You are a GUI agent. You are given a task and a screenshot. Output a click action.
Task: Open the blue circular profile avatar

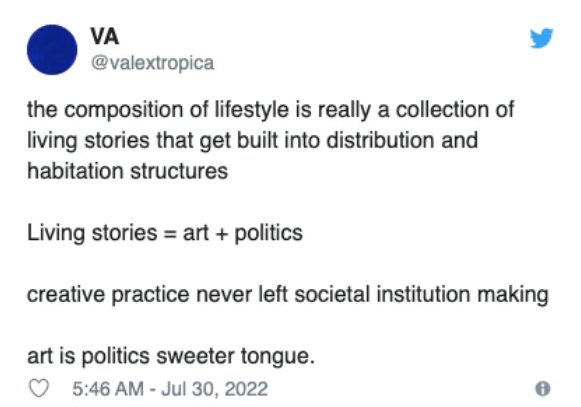click(52, 50)
